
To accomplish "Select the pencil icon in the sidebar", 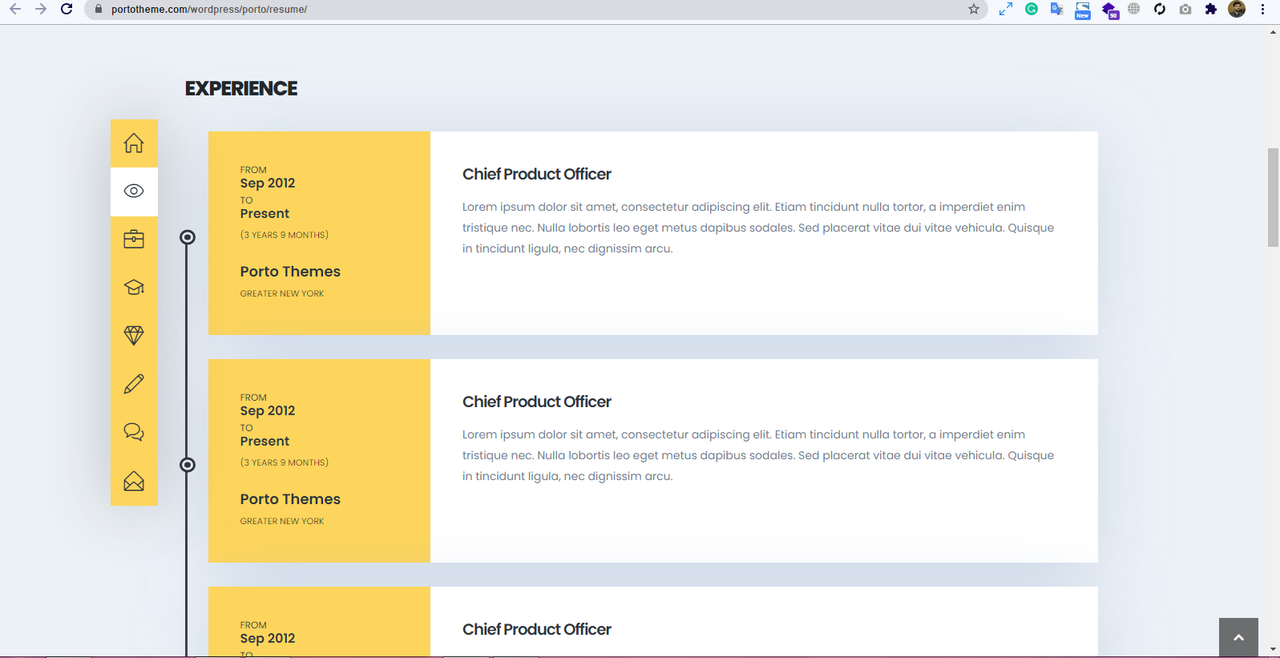I will (134, 383).
